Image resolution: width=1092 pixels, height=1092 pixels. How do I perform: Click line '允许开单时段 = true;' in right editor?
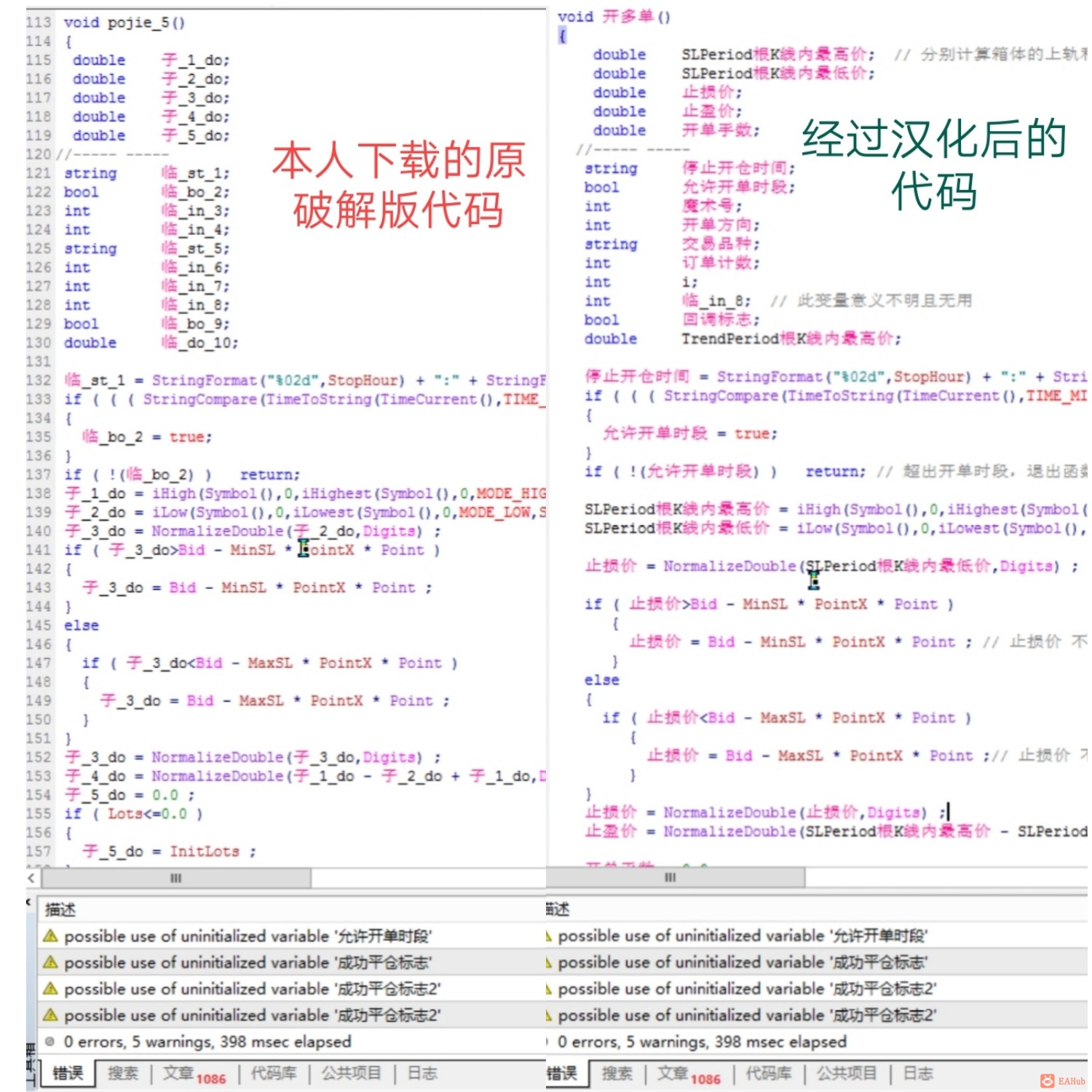click(x=690, y=433)
